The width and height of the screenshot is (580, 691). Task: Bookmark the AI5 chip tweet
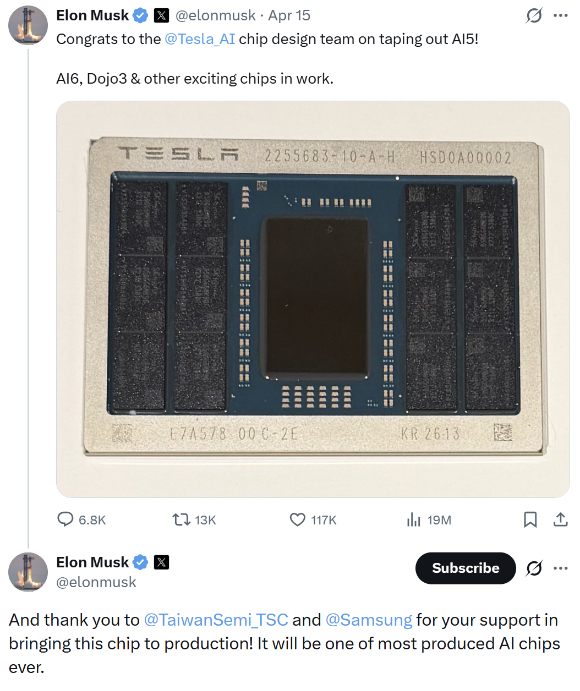tap(530, 520)
